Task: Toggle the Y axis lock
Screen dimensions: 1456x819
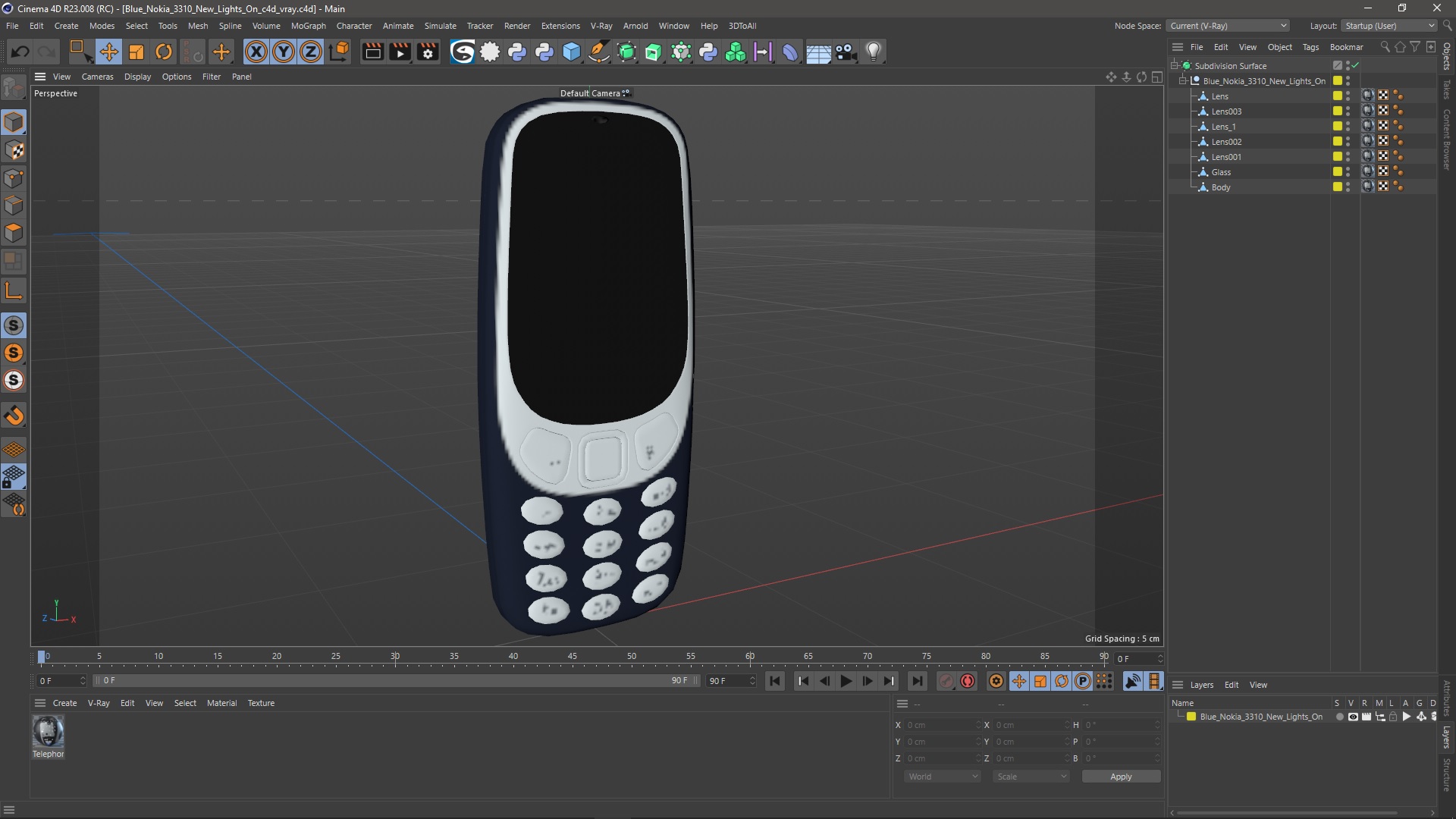Action: tap(284, 52)
